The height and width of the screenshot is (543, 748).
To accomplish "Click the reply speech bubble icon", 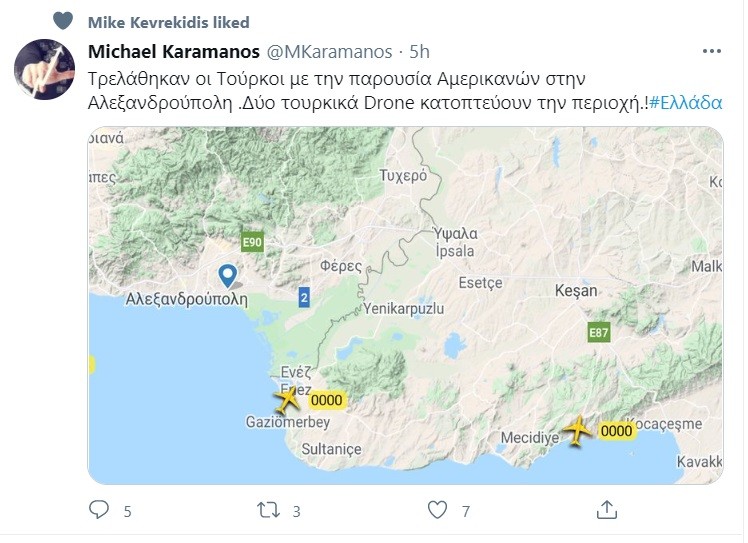I will coord(98,511).
